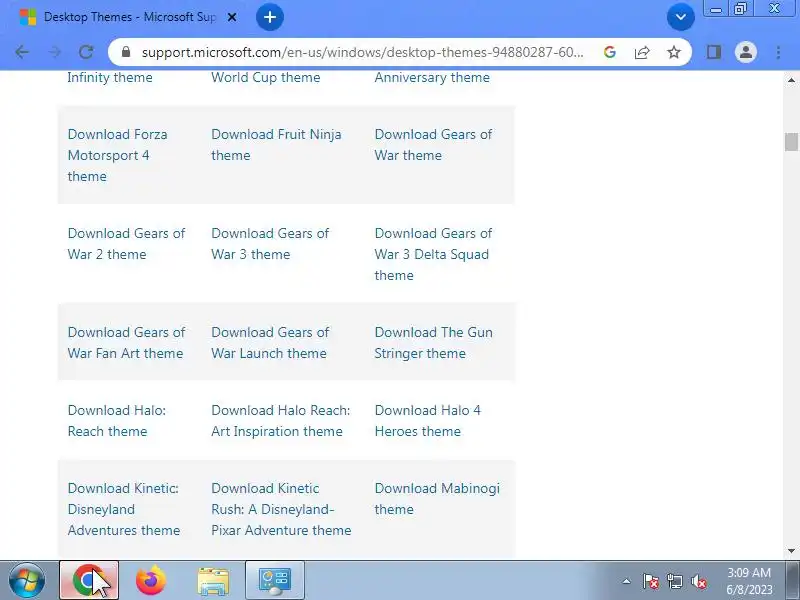Image resolution: width=800 pixels, height=600 pixels.
Task: Open Download The Gun Stringer theme
Action: coord(434,343)
